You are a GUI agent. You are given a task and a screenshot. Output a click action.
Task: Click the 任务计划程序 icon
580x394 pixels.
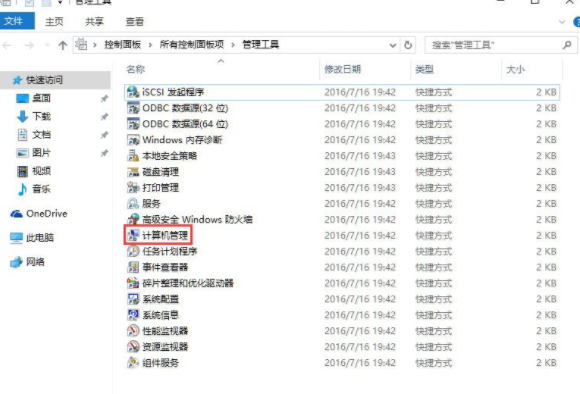(x=133, y=251)
